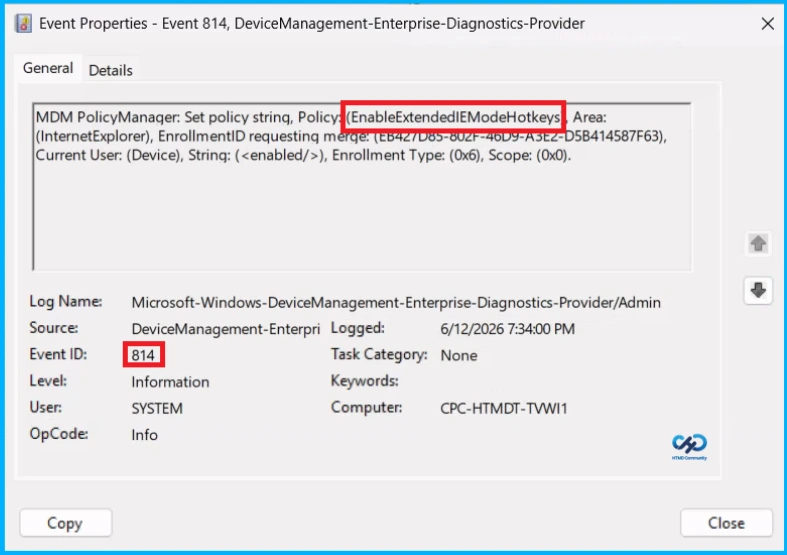
Task: Switch to the Details tab
Action: click(110, 70)
